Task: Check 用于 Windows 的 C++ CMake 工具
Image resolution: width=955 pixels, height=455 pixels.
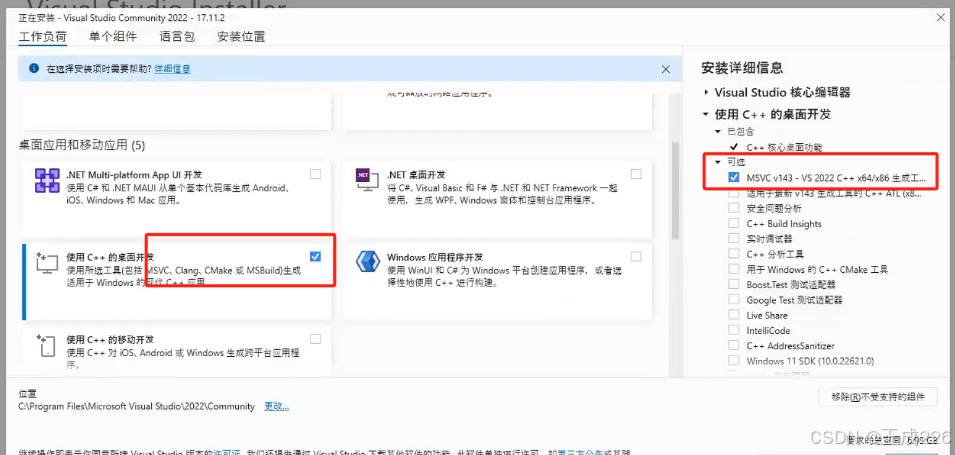Action: [734, 269]
